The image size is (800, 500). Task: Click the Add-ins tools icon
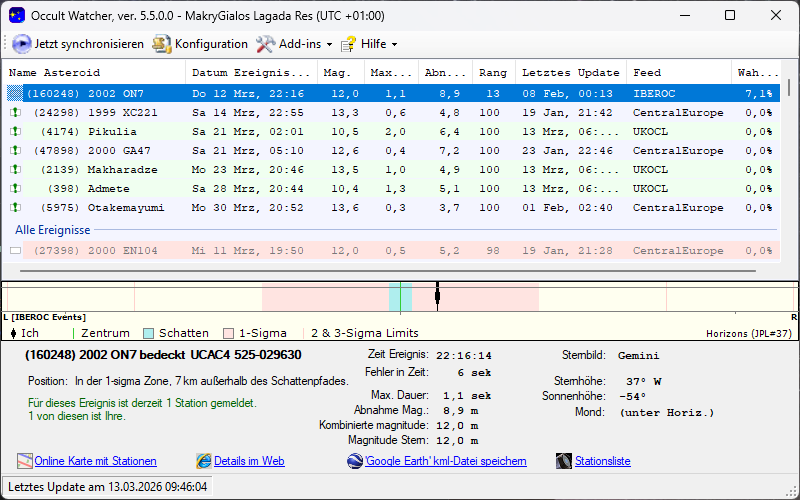[265, 44]
